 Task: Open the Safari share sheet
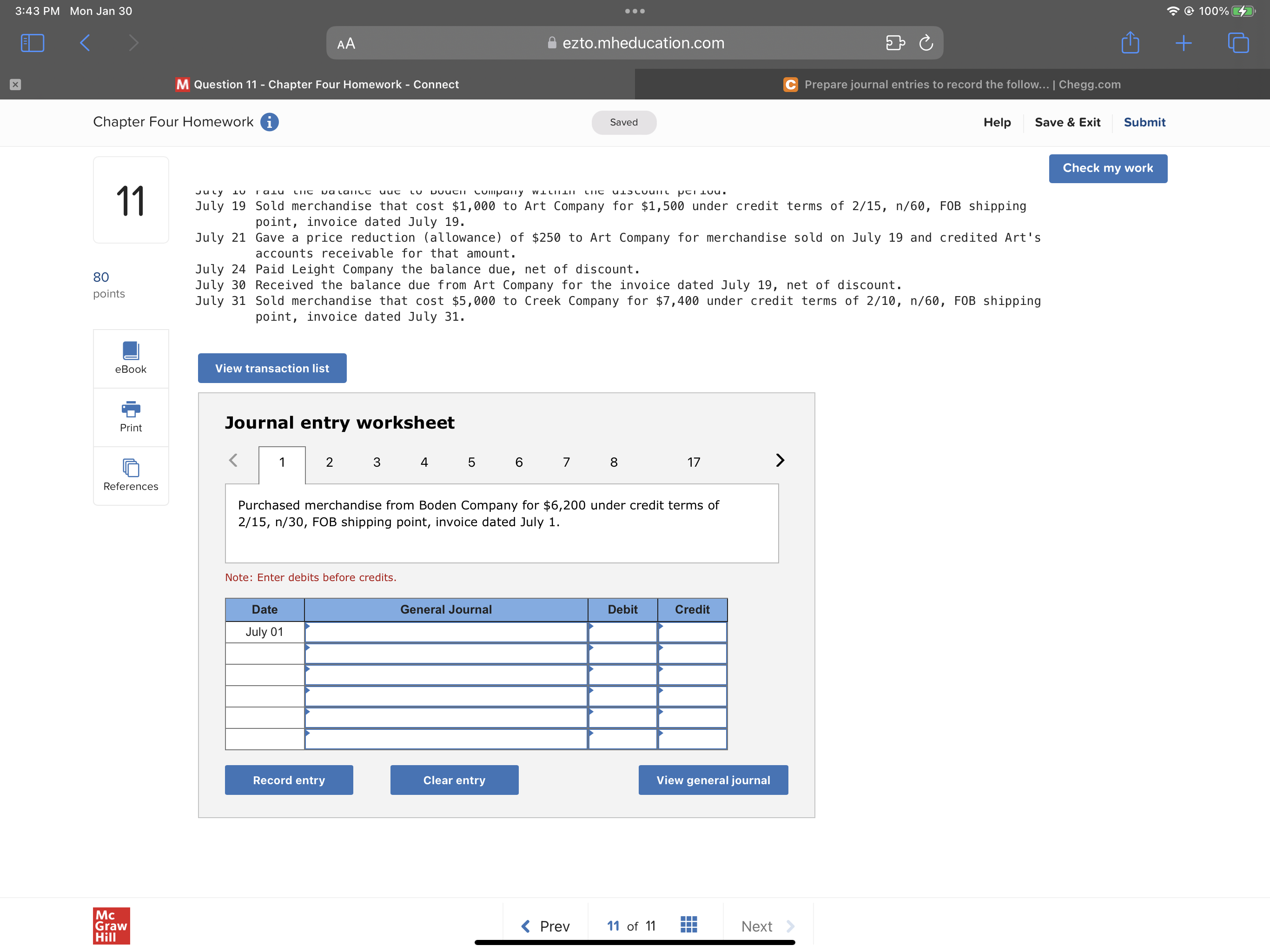1131,42
